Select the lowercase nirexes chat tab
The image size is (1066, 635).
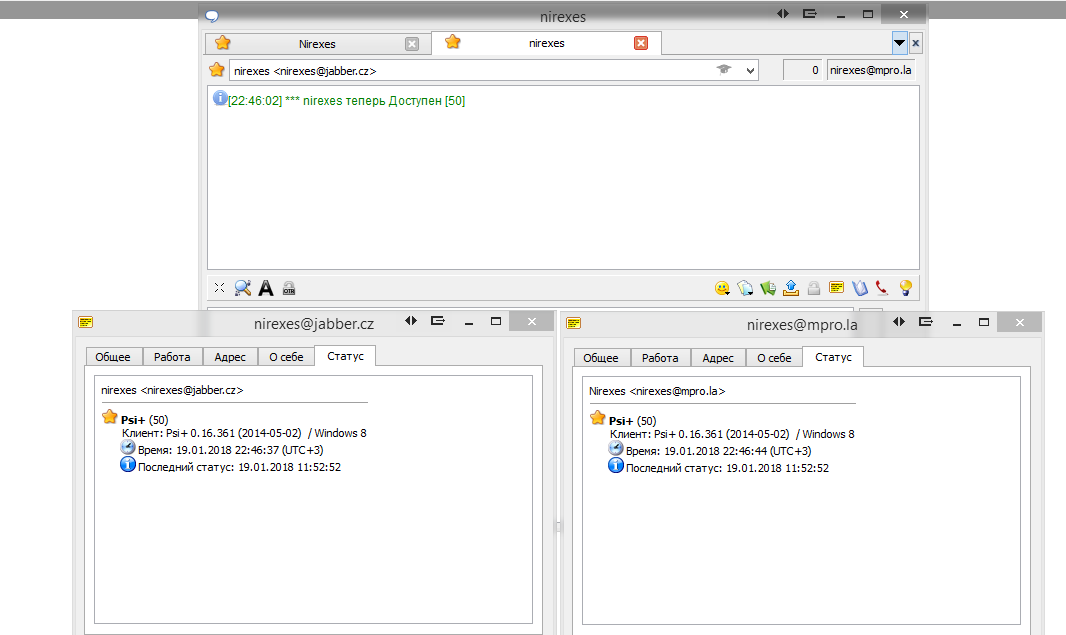547,43
